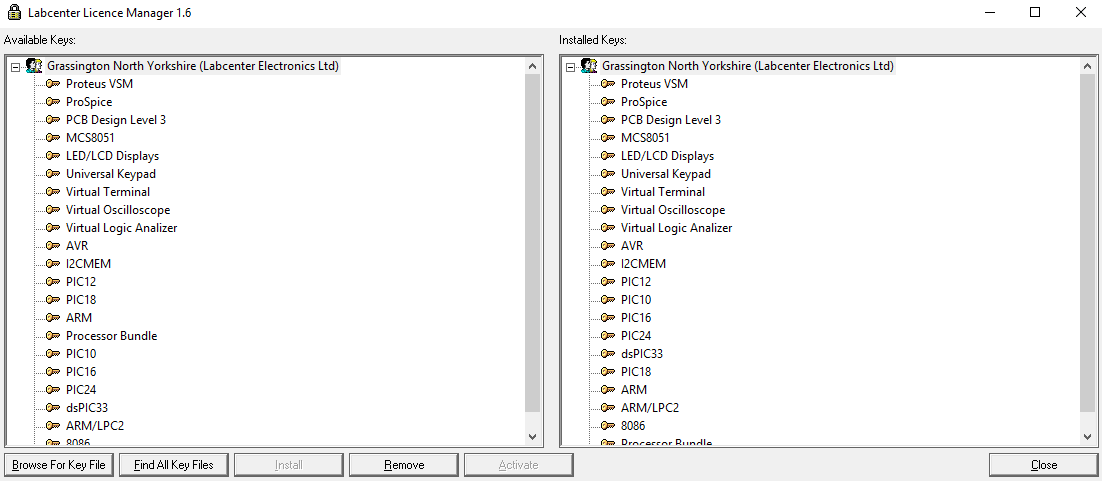Image resolution: width=1102 pixels, height=481 pixels.
Task: Click key icon of Virtual Terminal in Installed Keys
Action: click(609, 191)
